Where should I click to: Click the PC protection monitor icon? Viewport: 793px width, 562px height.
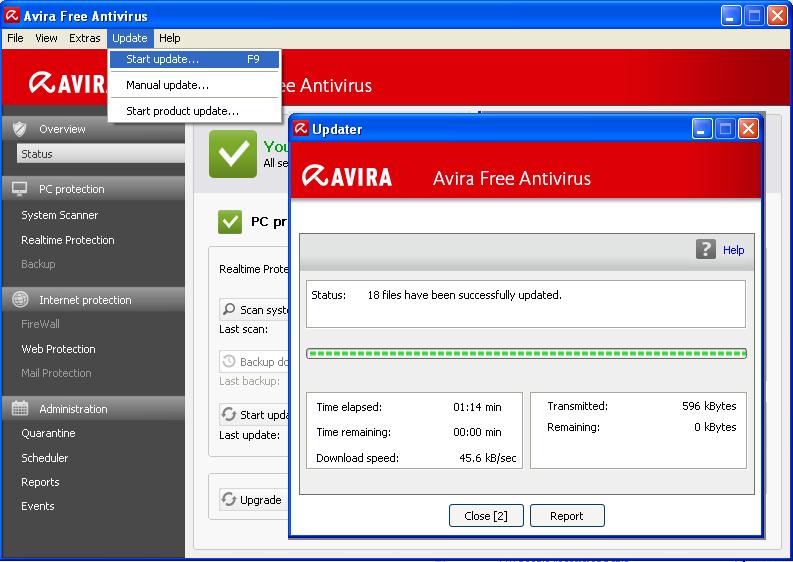click(x=19, y=189)
